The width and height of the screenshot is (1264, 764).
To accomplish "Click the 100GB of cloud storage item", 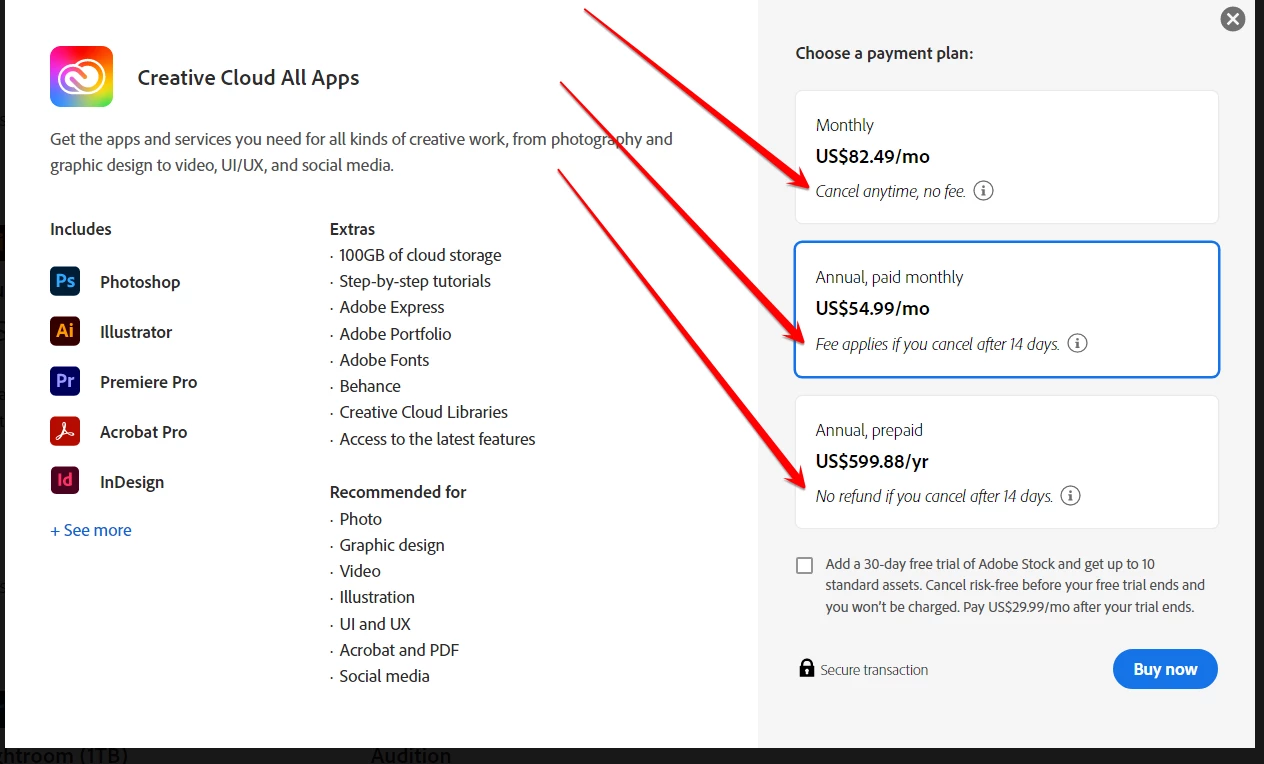I will 420,255.
